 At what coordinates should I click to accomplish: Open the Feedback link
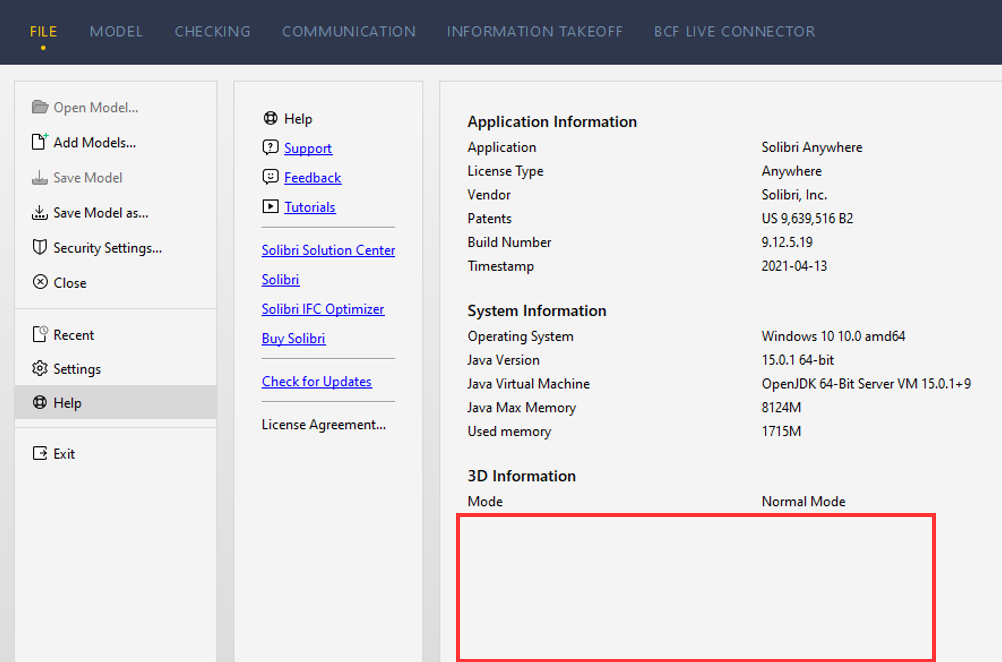coord(312,178)
